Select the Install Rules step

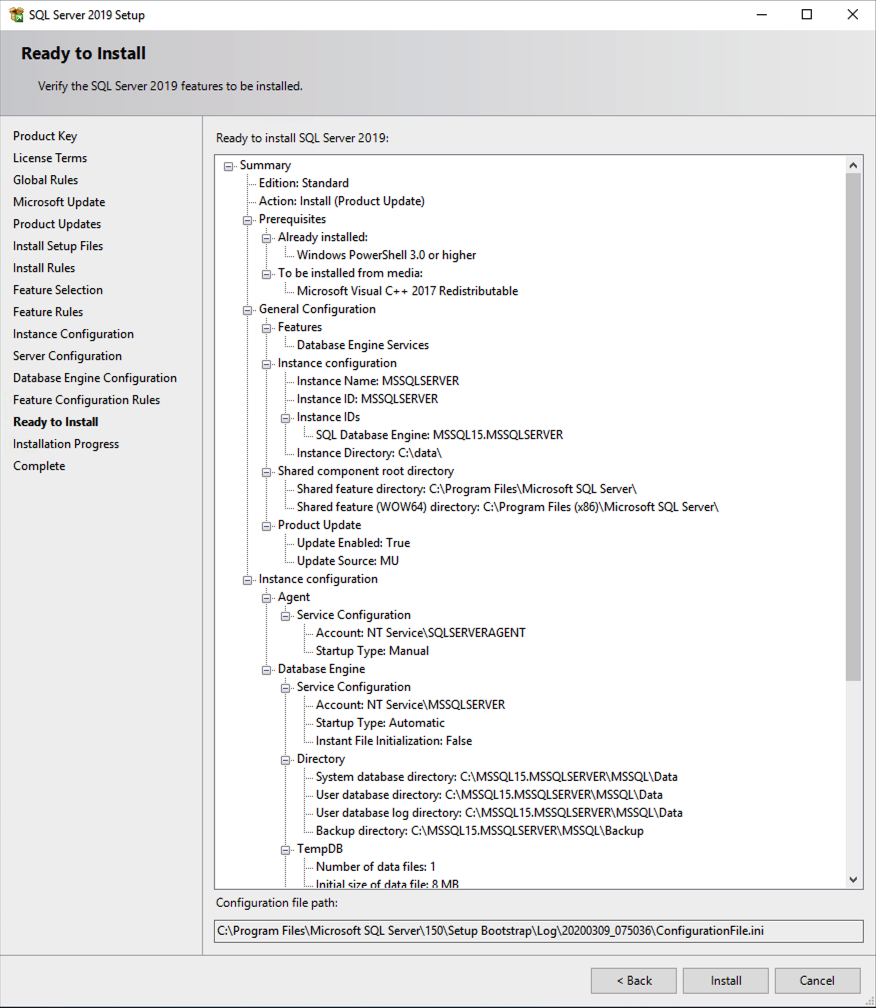click(44, 267)
